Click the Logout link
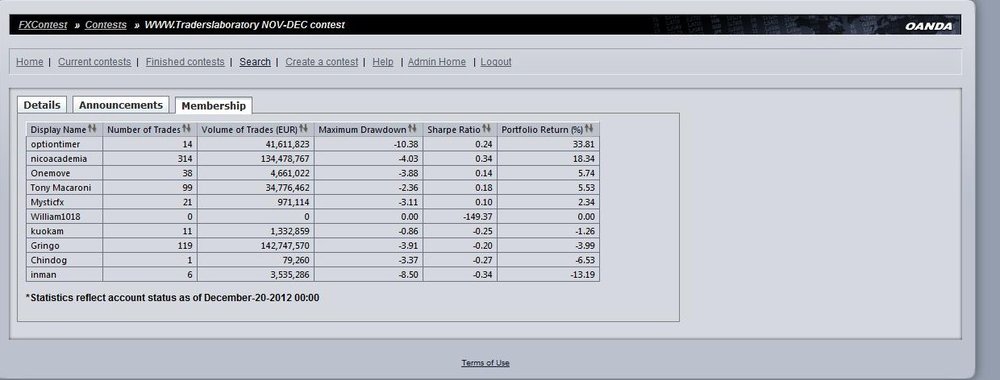 tap(496, 62)
